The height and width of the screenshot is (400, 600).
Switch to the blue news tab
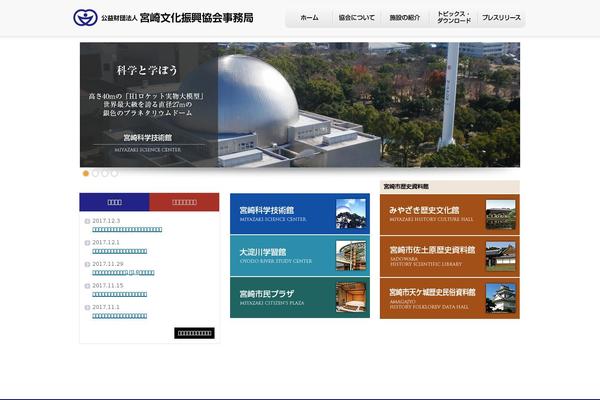[x=114, y=202]
